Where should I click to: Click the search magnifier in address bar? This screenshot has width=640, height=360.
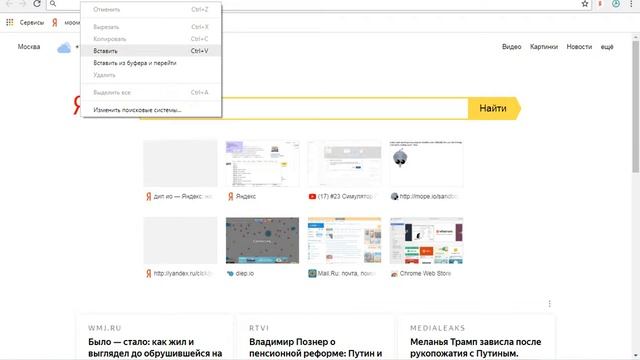point(53,4)
